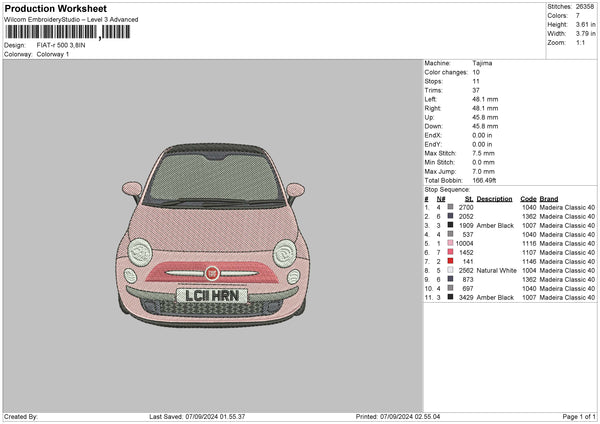
Task: Click the red FIAT badge on the car
Action: click(x=212, y=272)
